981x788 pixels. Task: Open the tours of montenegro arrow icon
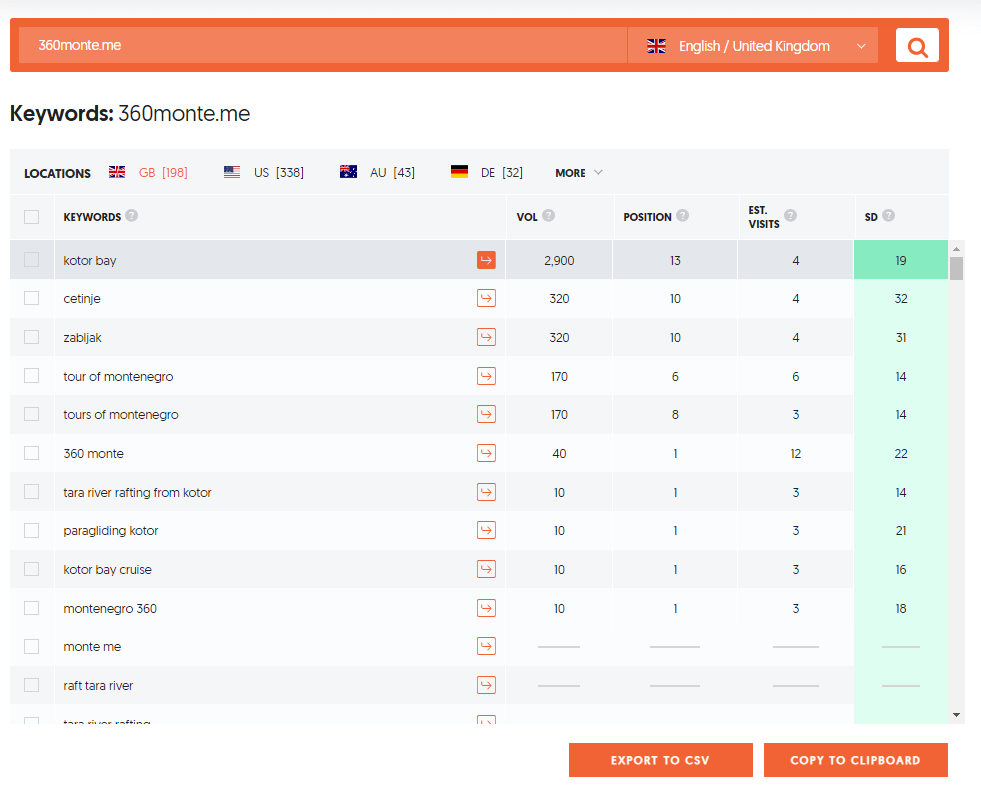[x=486, y=414]
